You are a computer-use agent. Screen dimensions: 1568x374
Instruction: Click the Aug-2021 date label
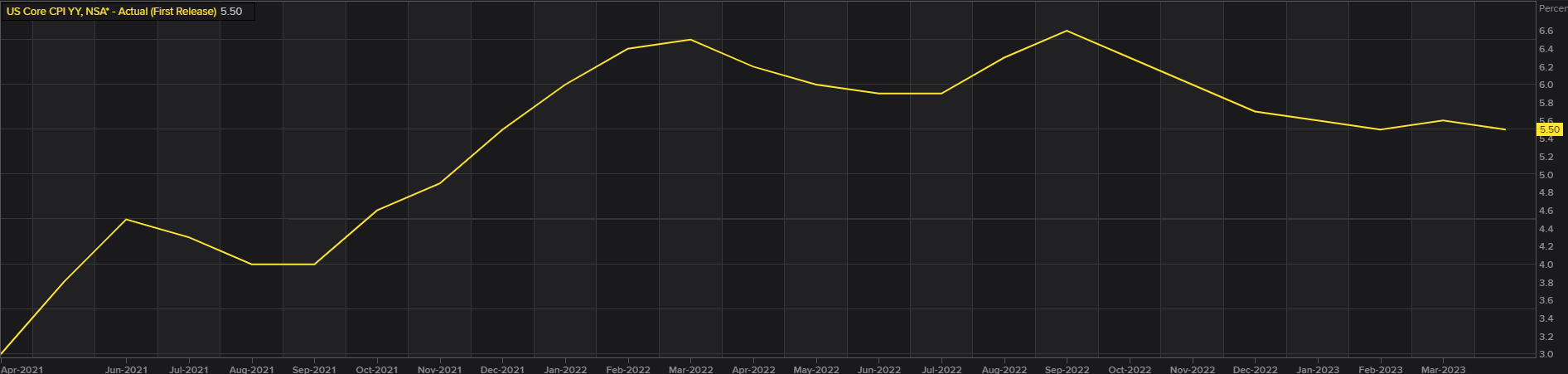pos(251,370)
